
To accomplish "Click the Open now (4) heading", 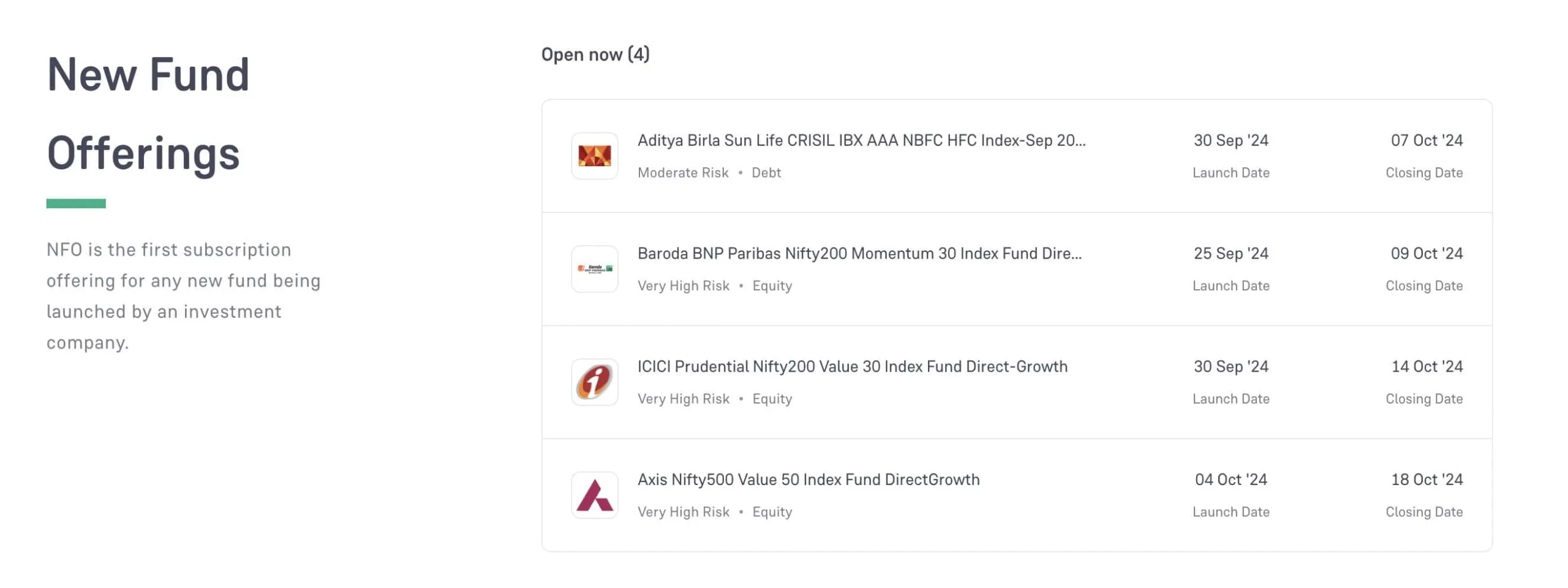I will [595, 55].
